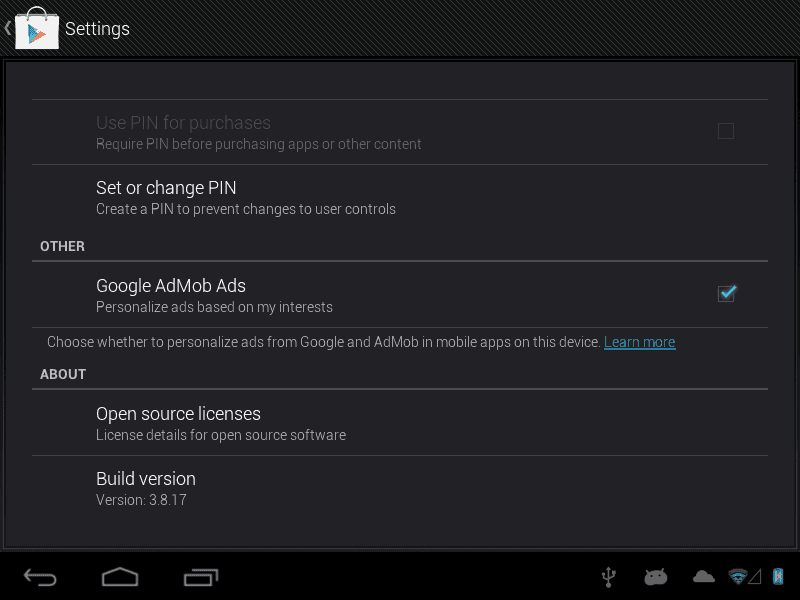The height and width of the screenshot is (600, 800).
Task: Tap the Use PIN for purchases row
Action: [400, 132]
